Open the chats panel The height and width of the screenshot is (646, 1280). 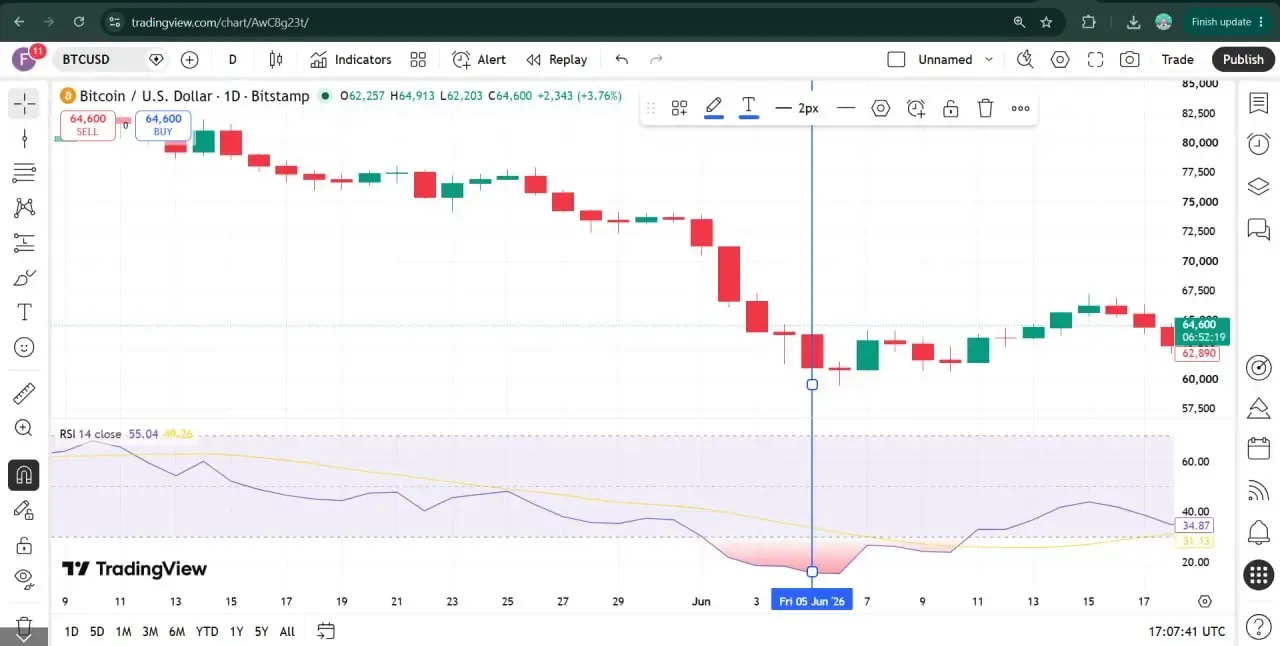(x=1259, y=229)
